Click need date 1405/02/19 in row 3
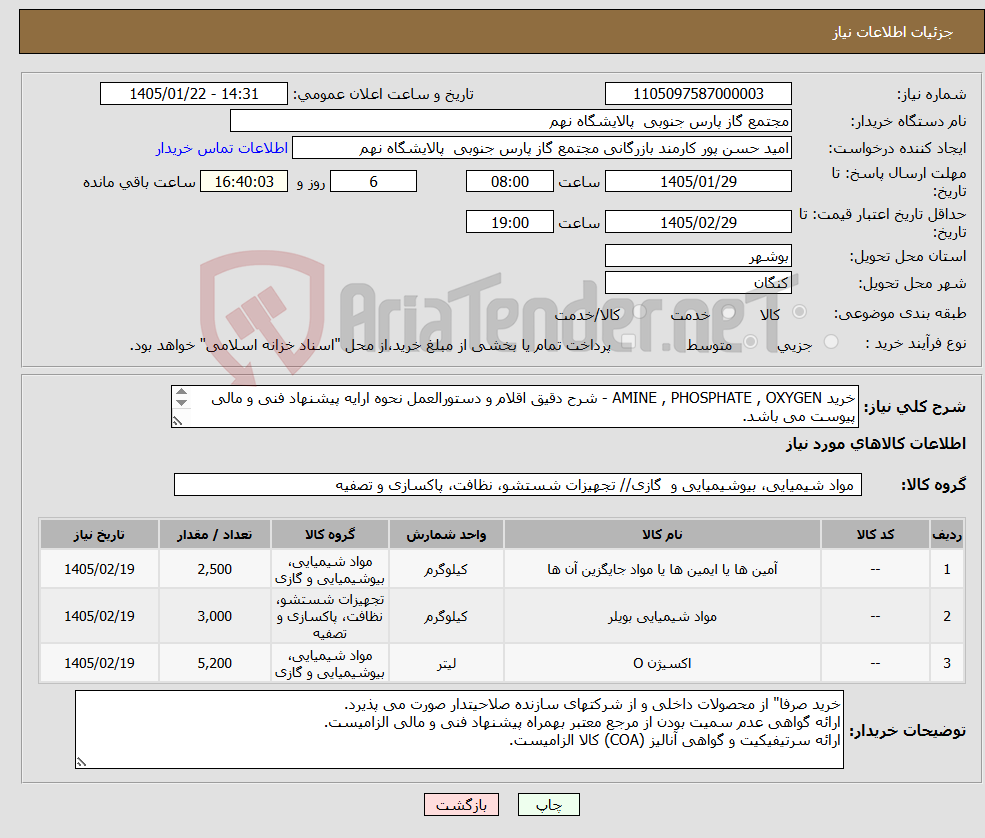This screenshot has height=838, width=985. [99, 663]
